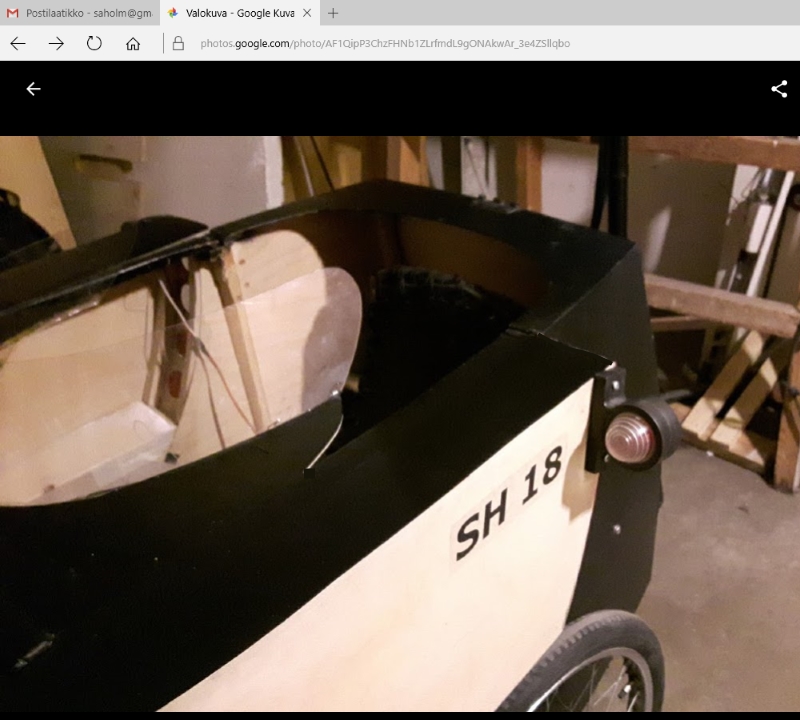Image resolution: width=800 pixels, height=720 pixels.
Task: Share this photo
Action: 779,89
